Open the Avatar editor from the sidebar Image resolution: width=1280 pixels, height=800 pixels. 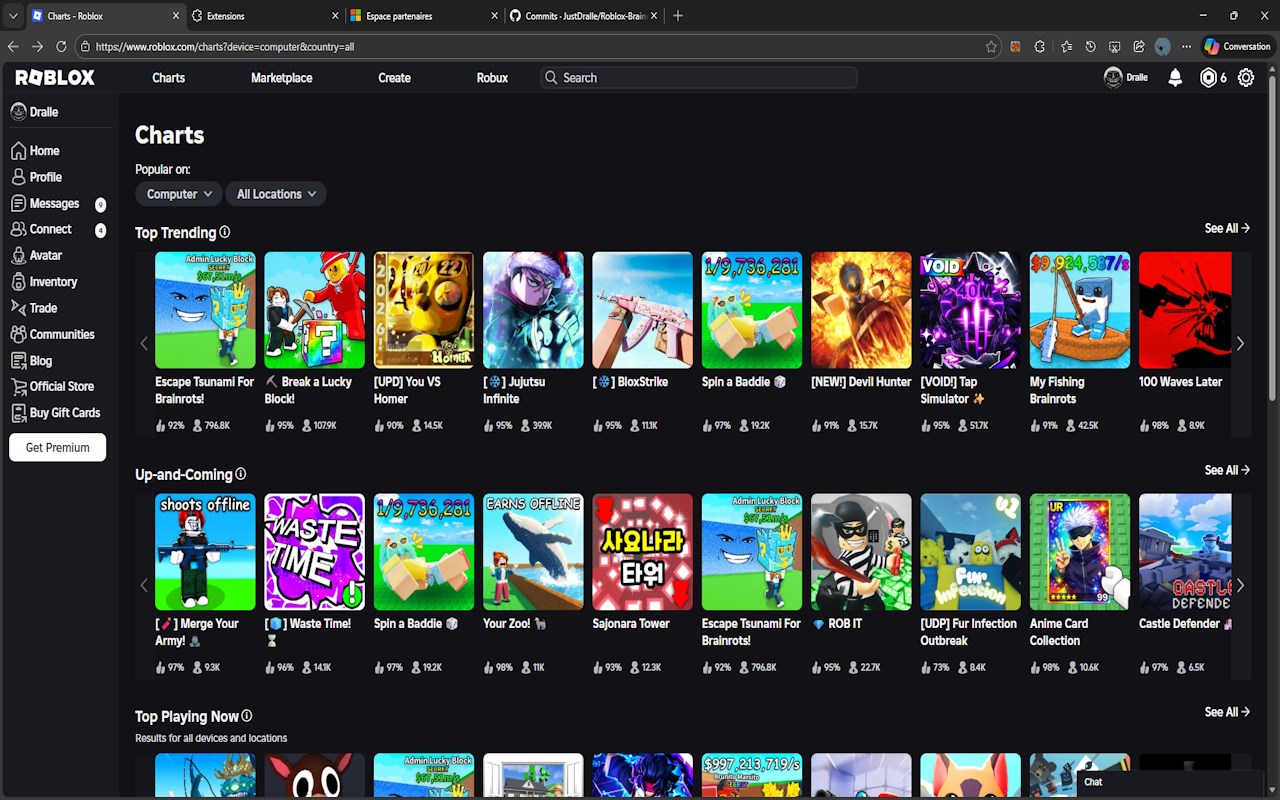pyautogui.click(x=36, y=256)
